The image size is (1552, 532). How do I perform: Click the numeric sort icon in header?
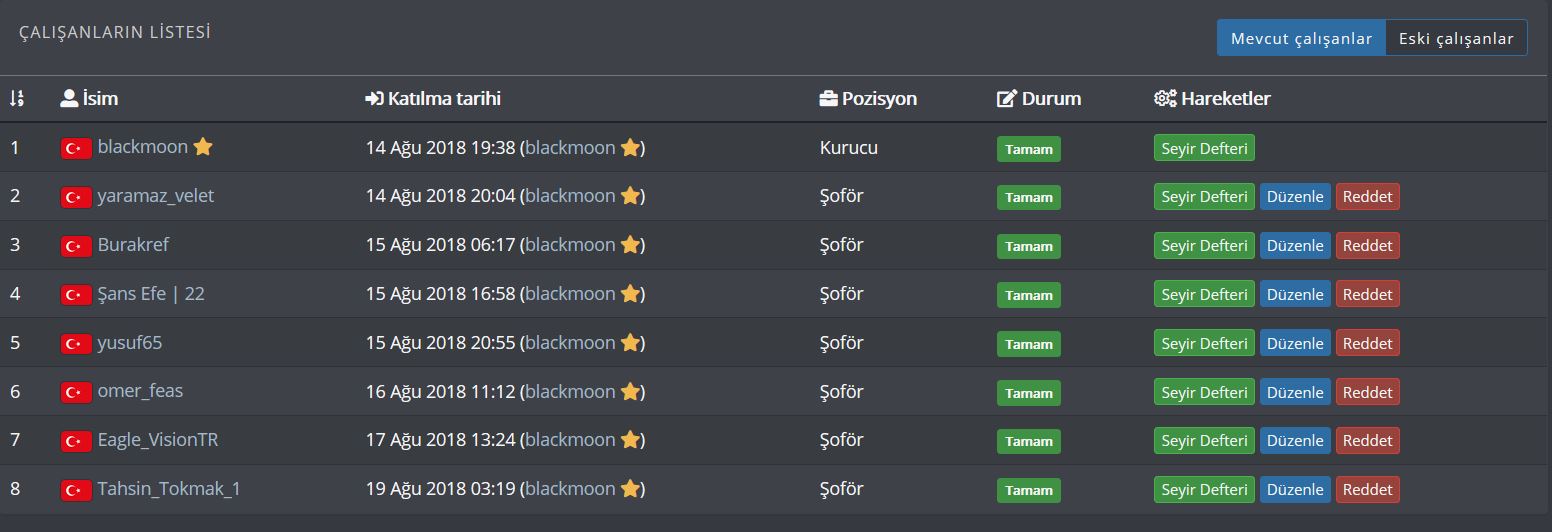tap(16, 99)
